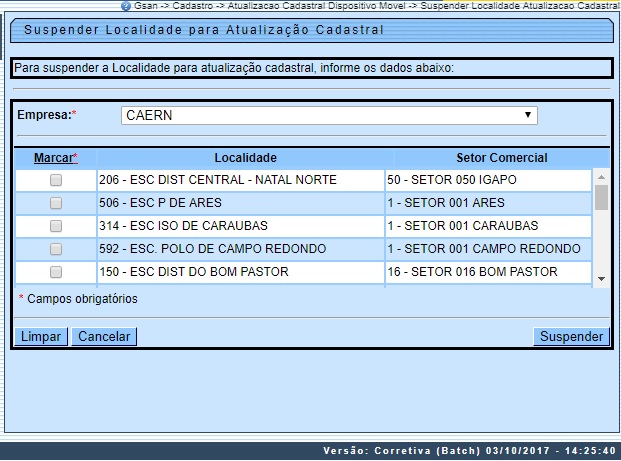Open the Empresa dropdown showing CAERN
The image size is (621, 461).
point(329,116)
